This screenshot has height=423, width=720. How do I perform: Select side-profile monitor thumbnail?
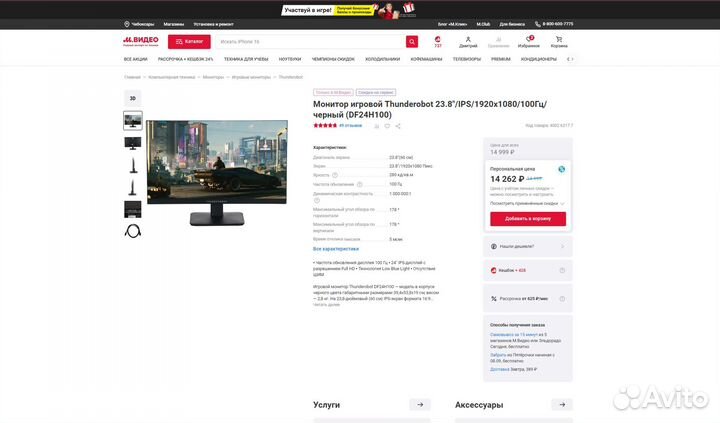click(133, 165)
